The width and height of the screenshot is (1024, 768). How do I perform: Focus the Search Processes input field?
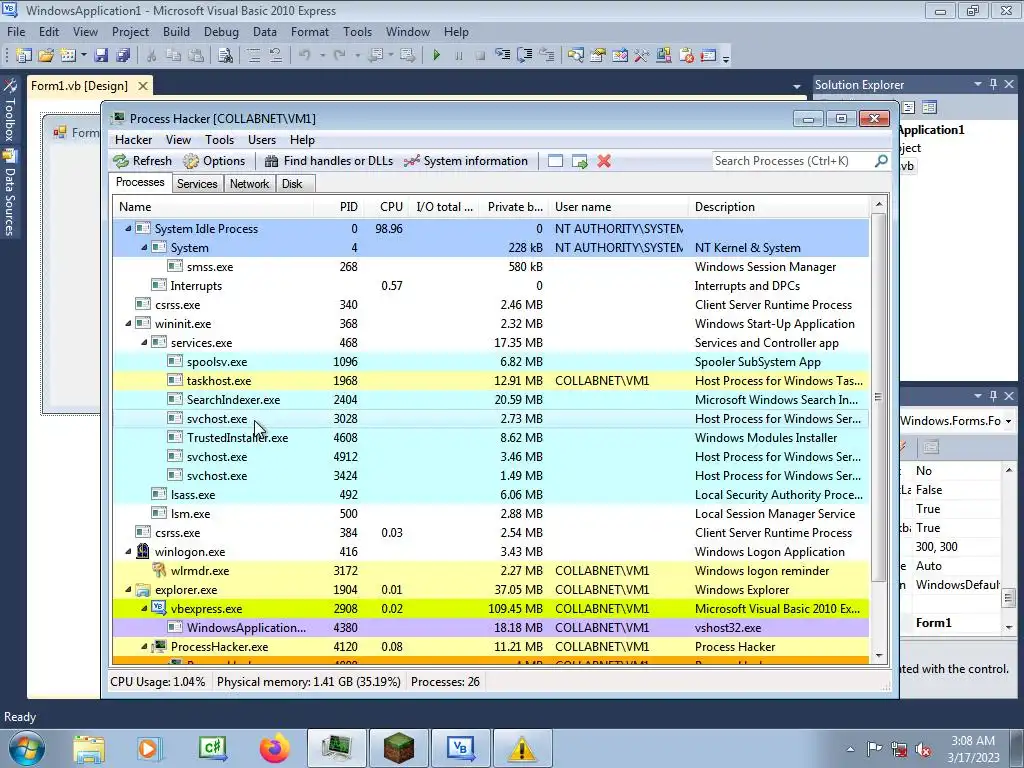click(793, 161)
